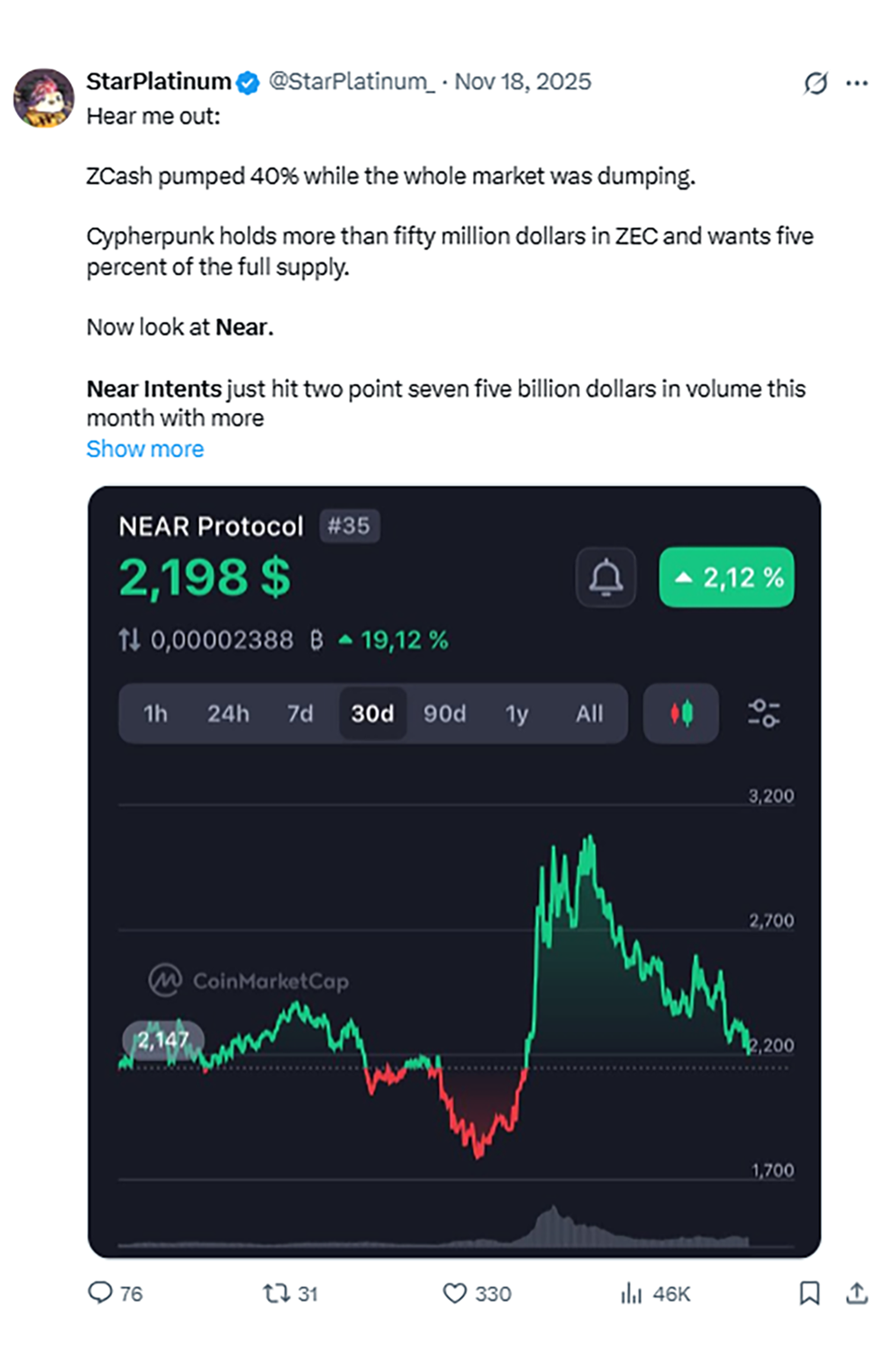Toggle the candlestick chart view
The width and height of the screenshot is (885, 1372).
tap(681, 713)
